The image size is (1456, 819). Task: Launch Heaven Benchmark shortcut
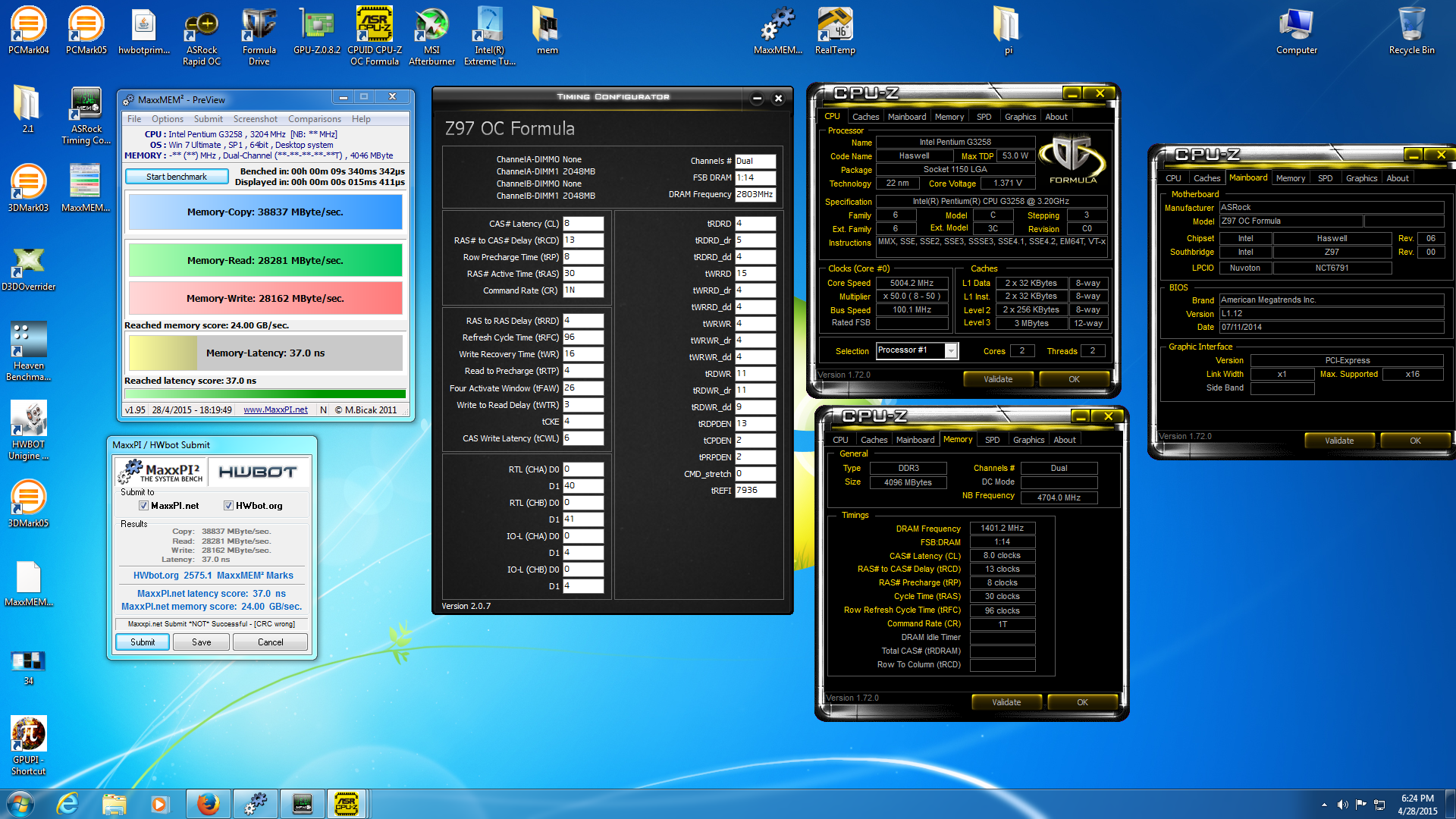[x=28, y=351]
